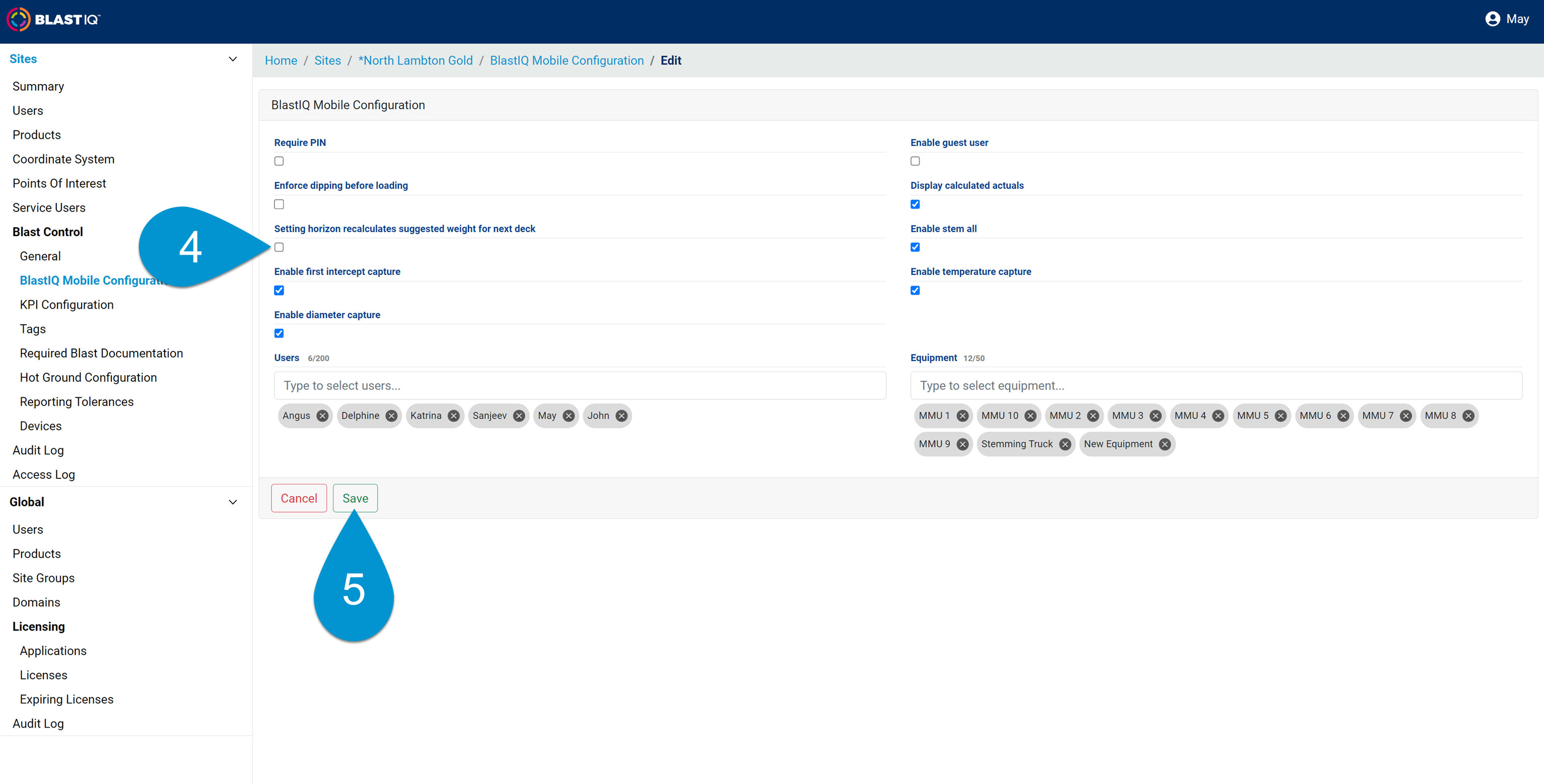Open the equipment selection field

click(x=1216, y=385)
